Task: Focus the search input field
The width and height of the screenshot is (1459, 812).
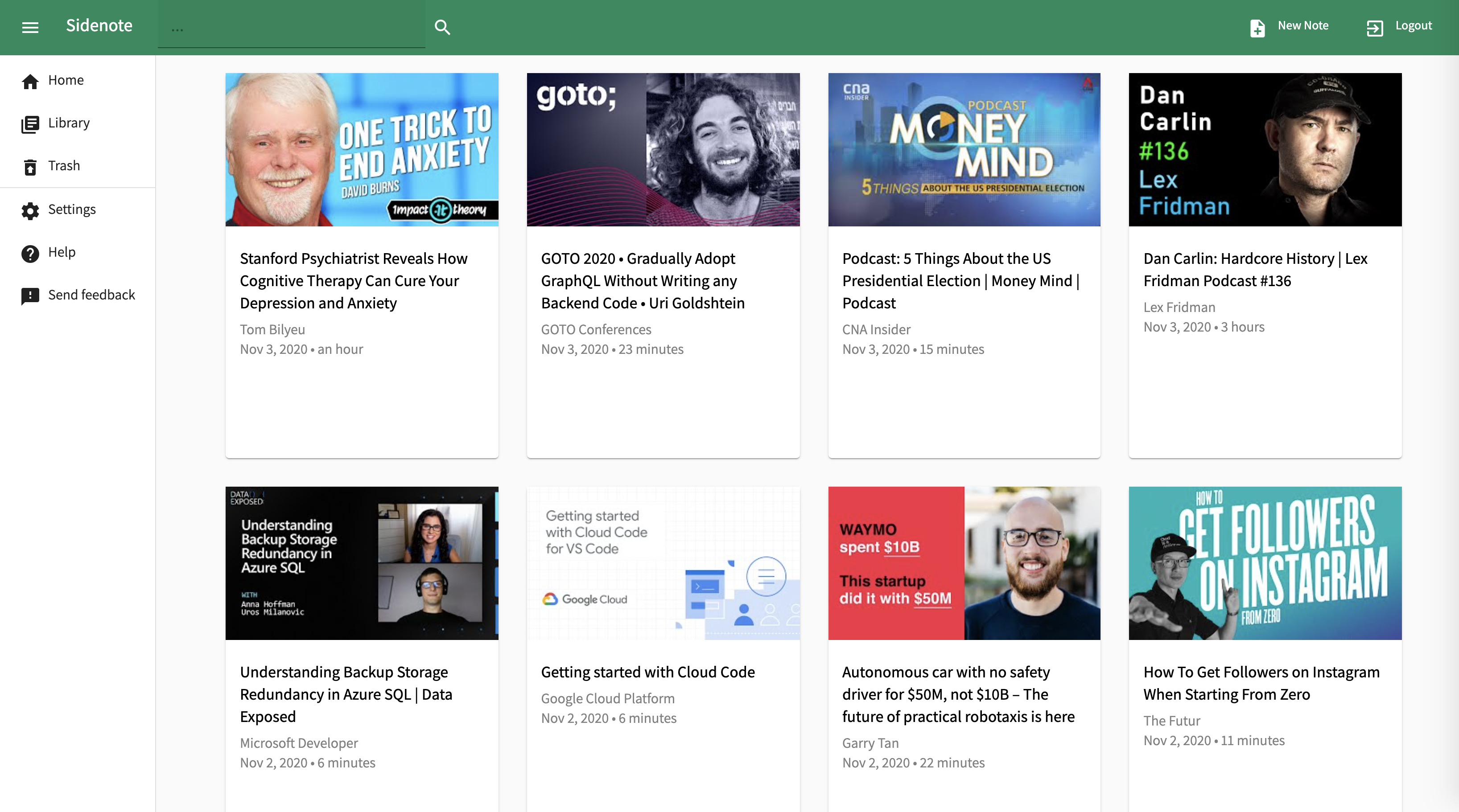Action: [x=291, y=29]
